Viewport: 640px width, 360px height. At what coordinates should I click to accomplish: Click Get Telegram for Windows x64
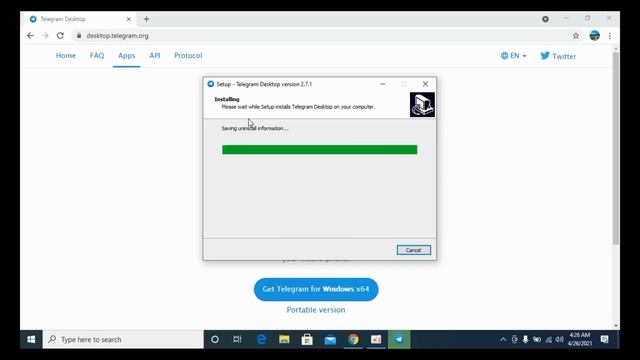point(316,289)
